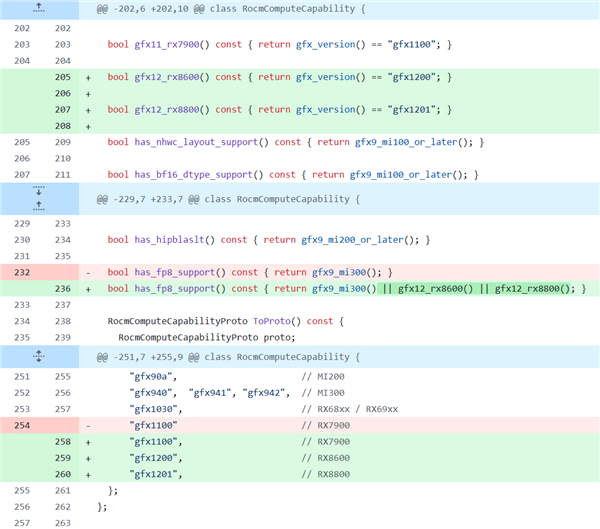600x529 pixels.
Task: Click the hunk header @@ -251,7 +255,9
Action: click(x=228, y=357)
